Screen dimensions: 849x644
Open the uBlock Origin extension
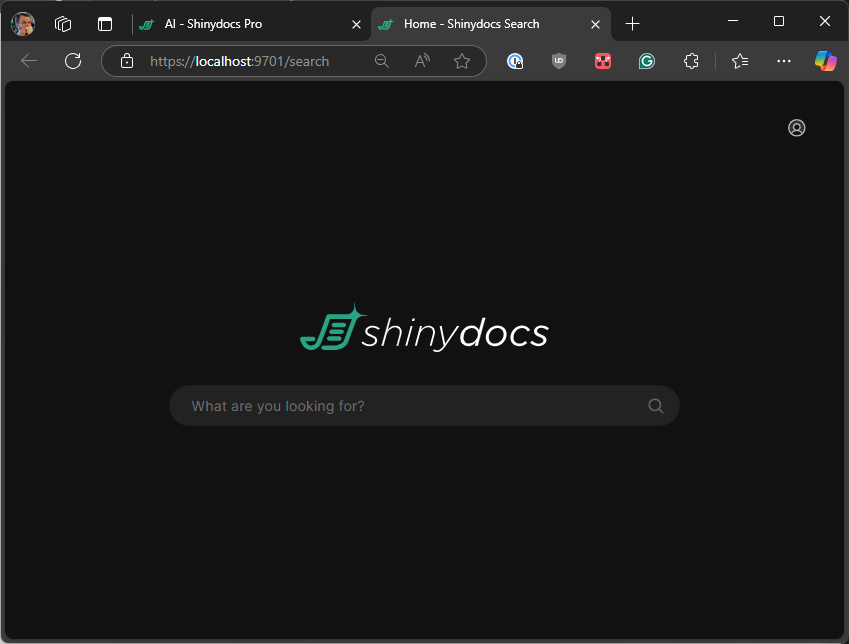click(x=559, y=61)
